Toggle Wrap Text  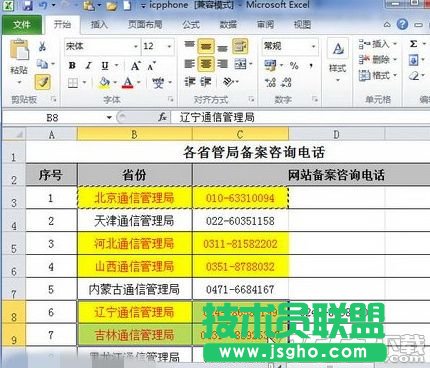(240, 46)
